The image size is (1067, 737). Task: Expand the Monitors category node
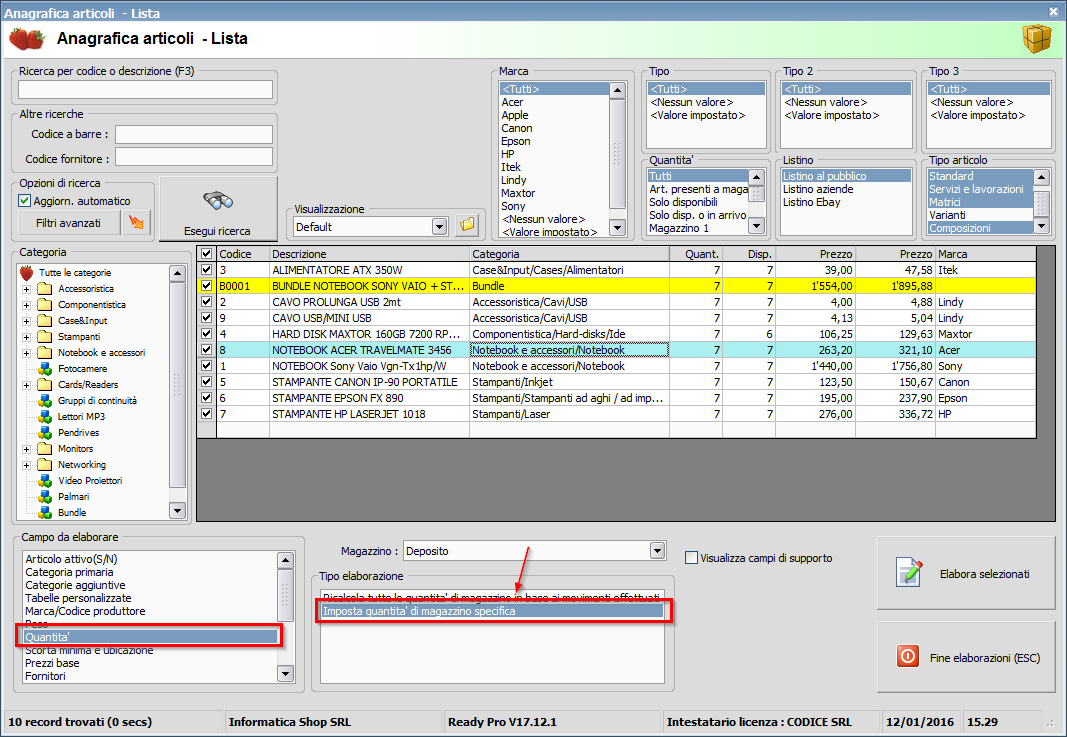click(27, 449)
